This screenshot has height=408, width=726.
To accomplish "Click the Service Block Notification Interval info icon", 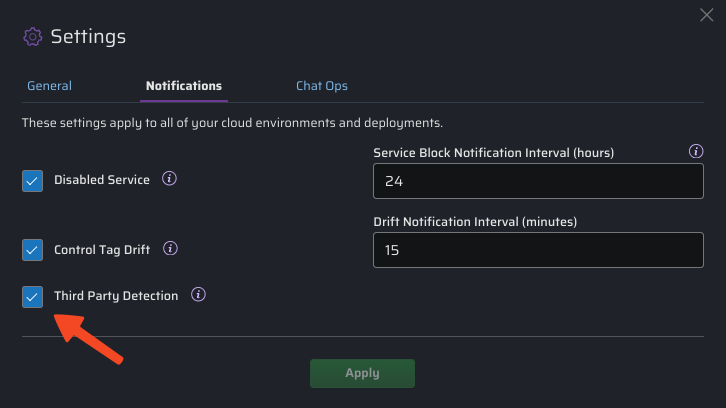I will click(x=696, y=152).
